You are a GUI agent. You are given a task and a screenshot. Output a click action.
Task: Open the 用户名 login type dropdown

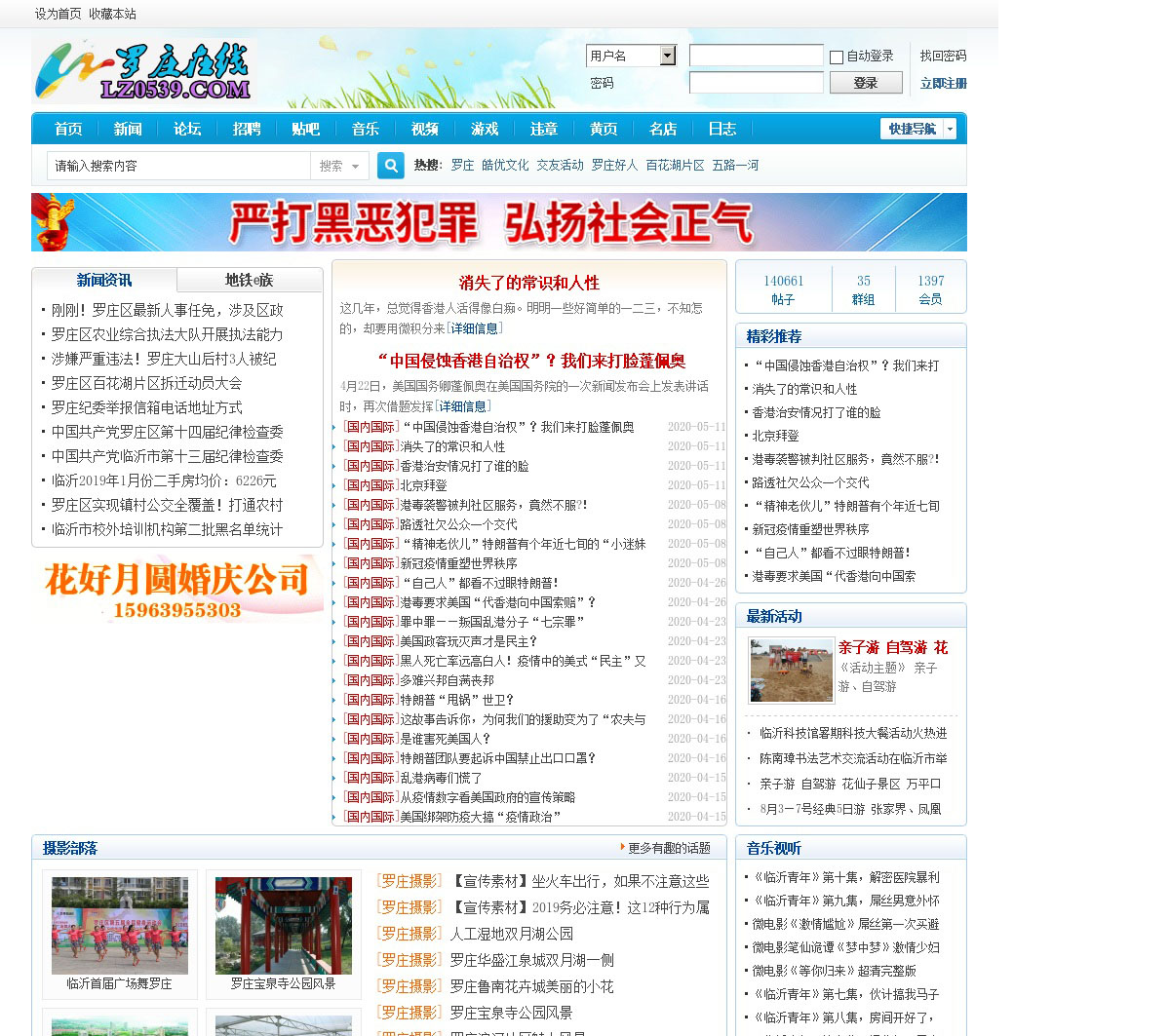[668, 56]
